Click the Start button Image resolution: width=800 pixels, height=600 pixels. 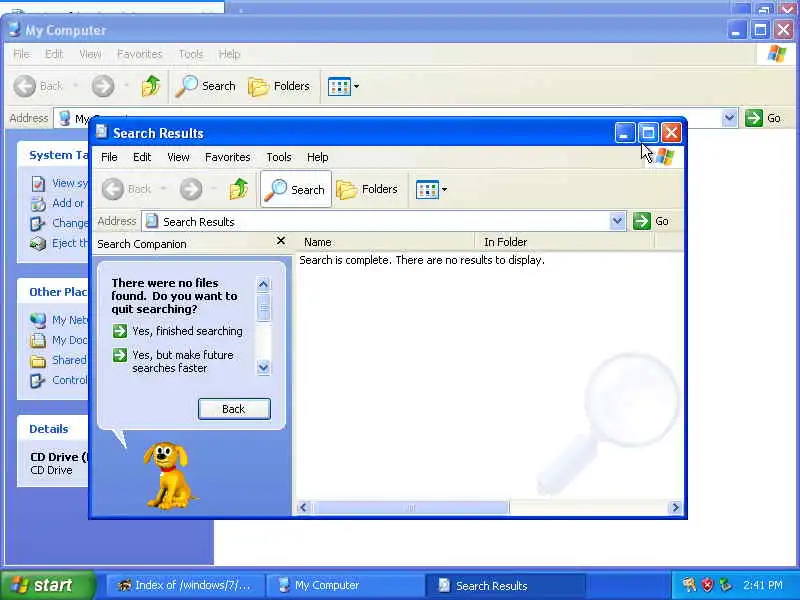pyautogui.click(x=47, y=585)
